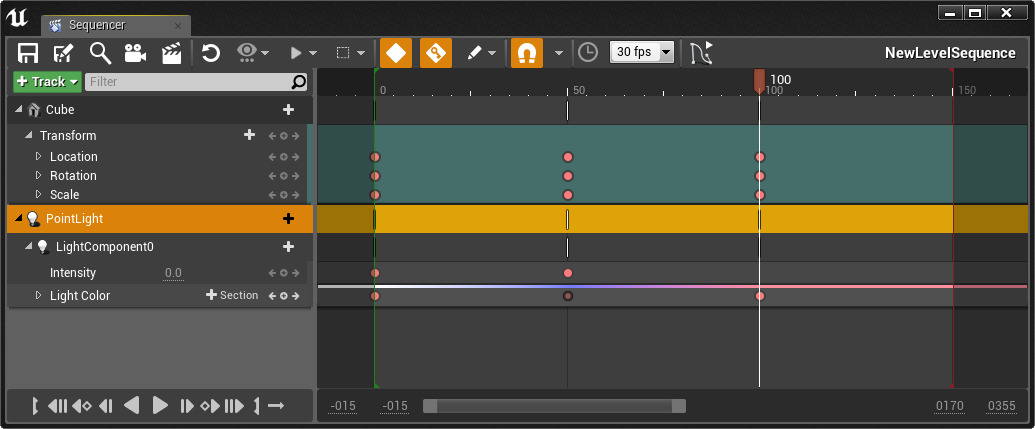This screenshot has width=1035, height=429.
Task: Open Render Movie clapperboard icon
Action: pyautogui.click(x=171, y=53)
